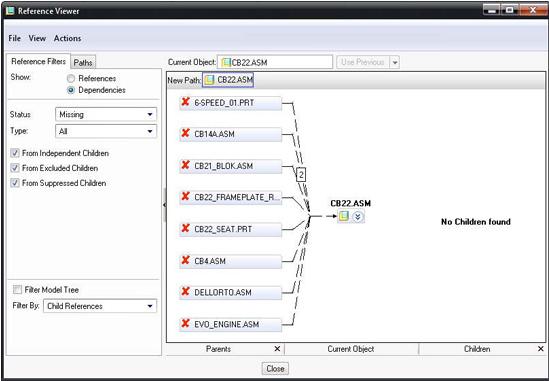Toggle From Excluded Children checkbox

15,168
